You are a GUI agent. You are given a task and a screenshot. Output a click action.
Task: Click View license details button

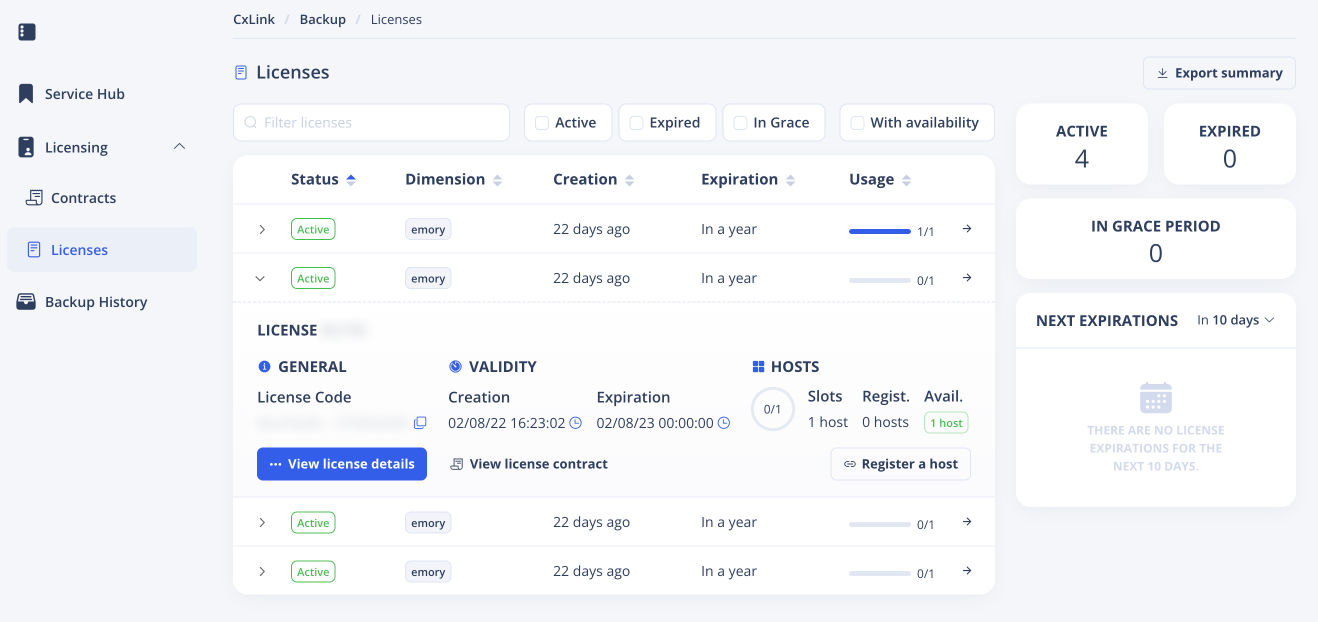342,464
